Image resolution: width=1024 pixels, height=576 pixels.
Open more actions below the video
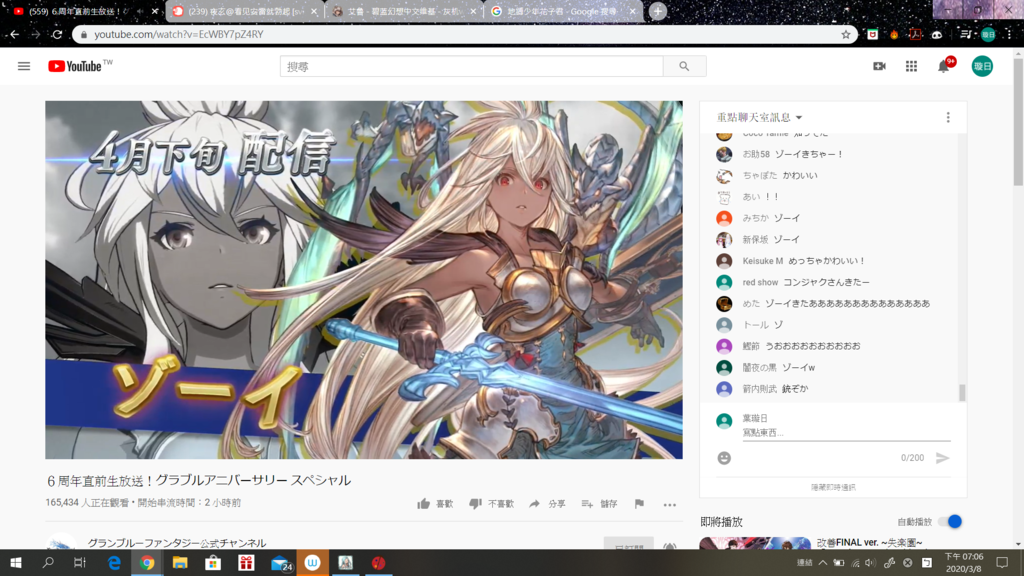(x=669, y=504)
